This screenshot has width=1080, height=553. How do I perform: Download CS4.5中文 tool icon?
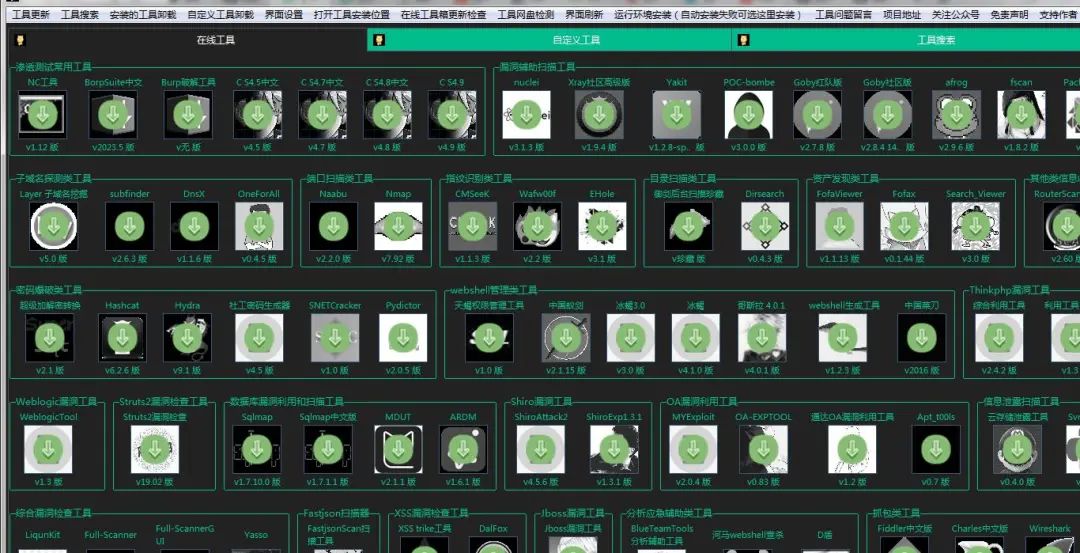[258, 114]
